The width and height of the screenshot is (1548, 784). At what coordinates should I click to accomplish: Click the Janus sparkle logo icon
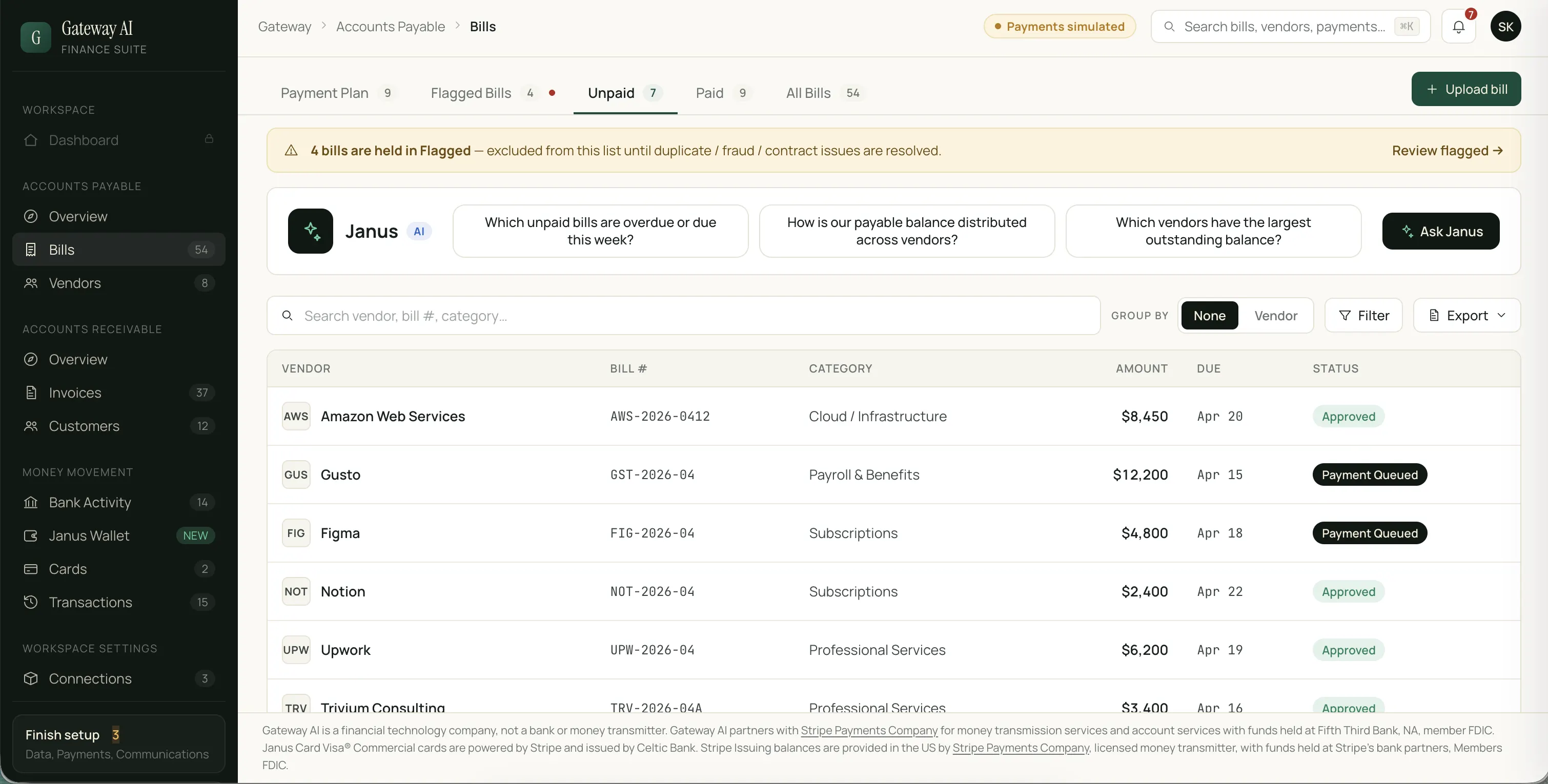coord(310,231)
